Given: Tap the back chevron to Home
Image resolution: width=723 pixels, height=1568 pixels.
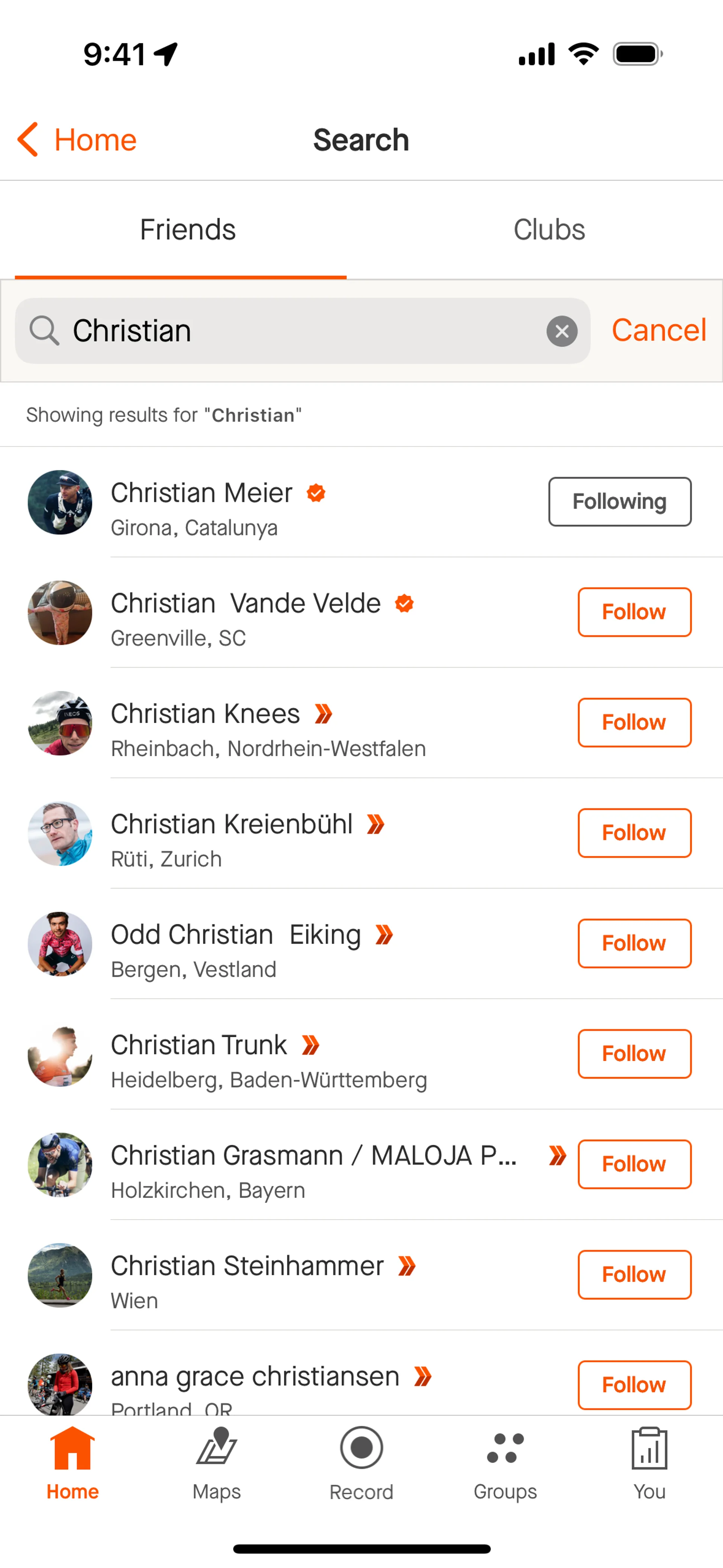Looking at the screenshot, I should coord(28,139).
